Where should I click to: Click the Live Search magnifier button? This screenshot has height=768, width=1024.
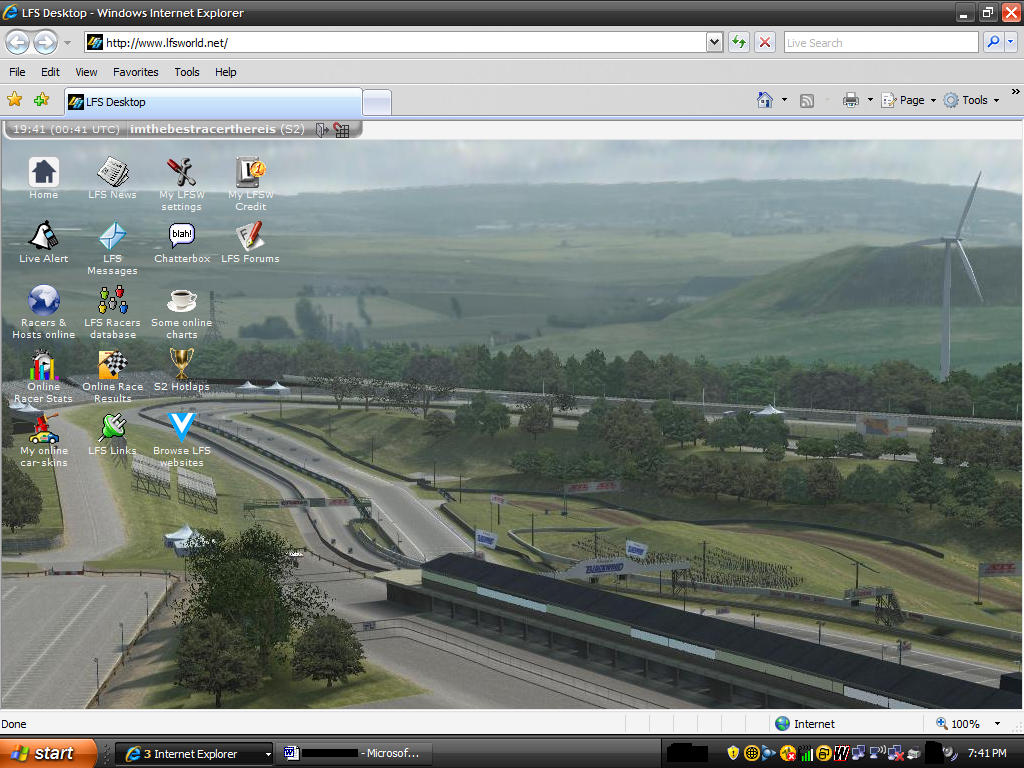tap(993, 42)
